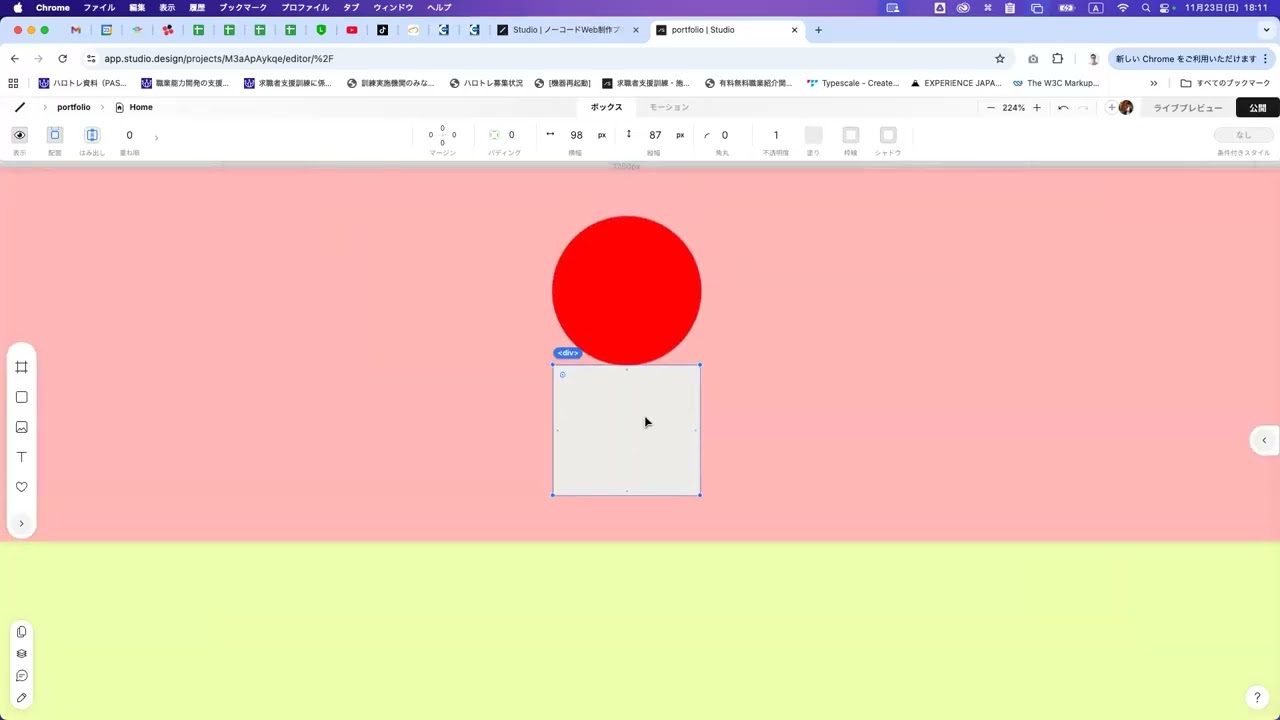1280x720 pixels.
Task: Open the シャドウ shadow settings
Action: [x=888, y=135]
